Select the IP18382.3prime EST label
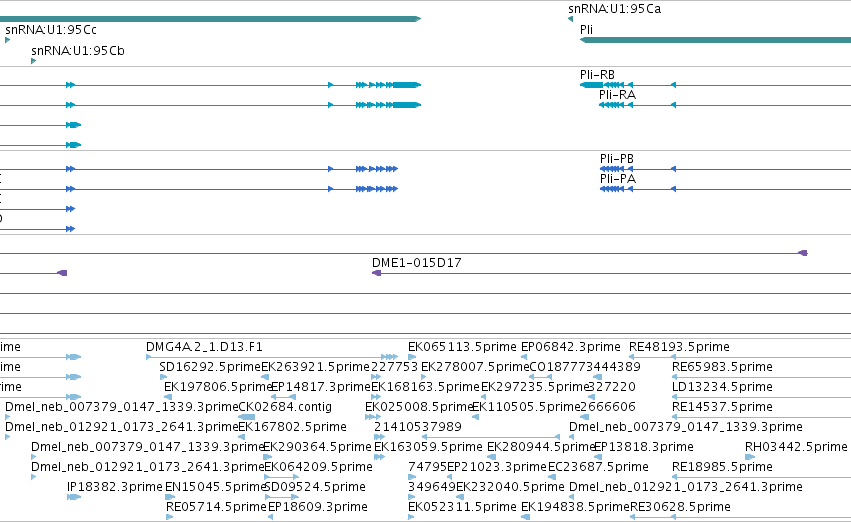This screenshot has height=522, width=851. coord(115,487)
